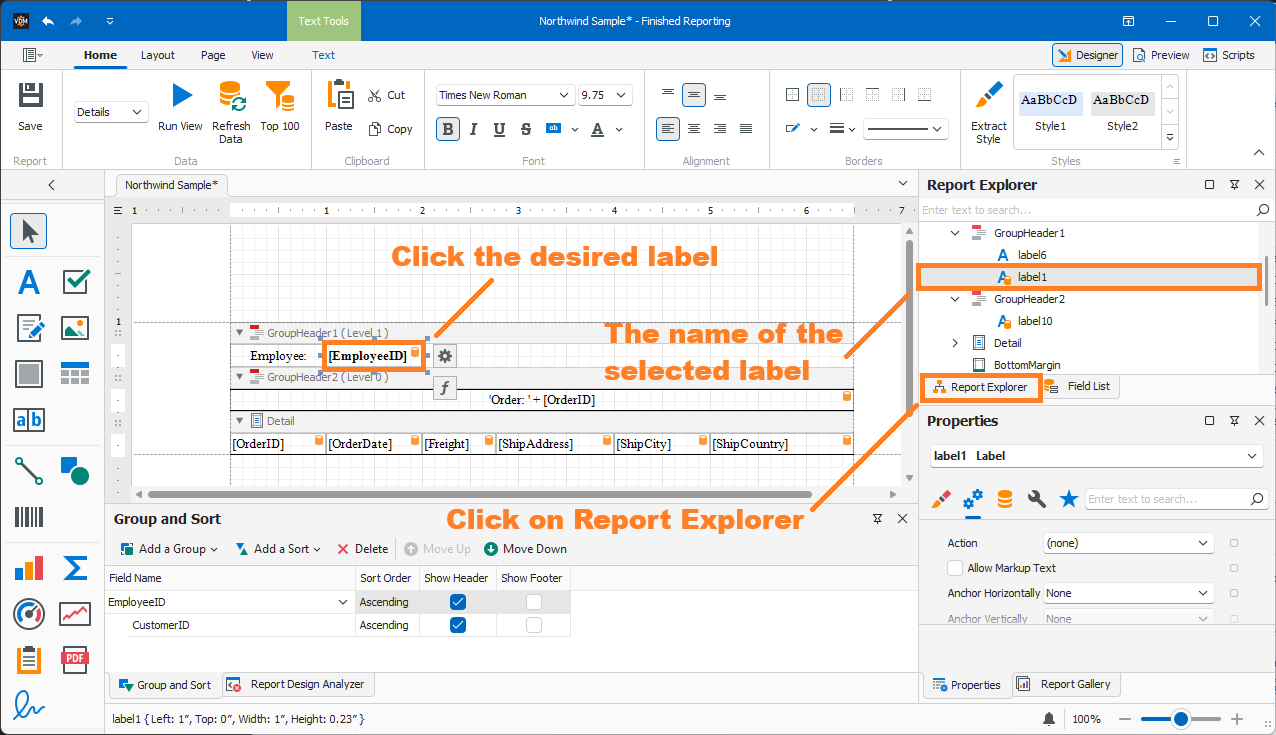Pick the PDF Content tool
Screen dimensions: 1276x735
75,659
